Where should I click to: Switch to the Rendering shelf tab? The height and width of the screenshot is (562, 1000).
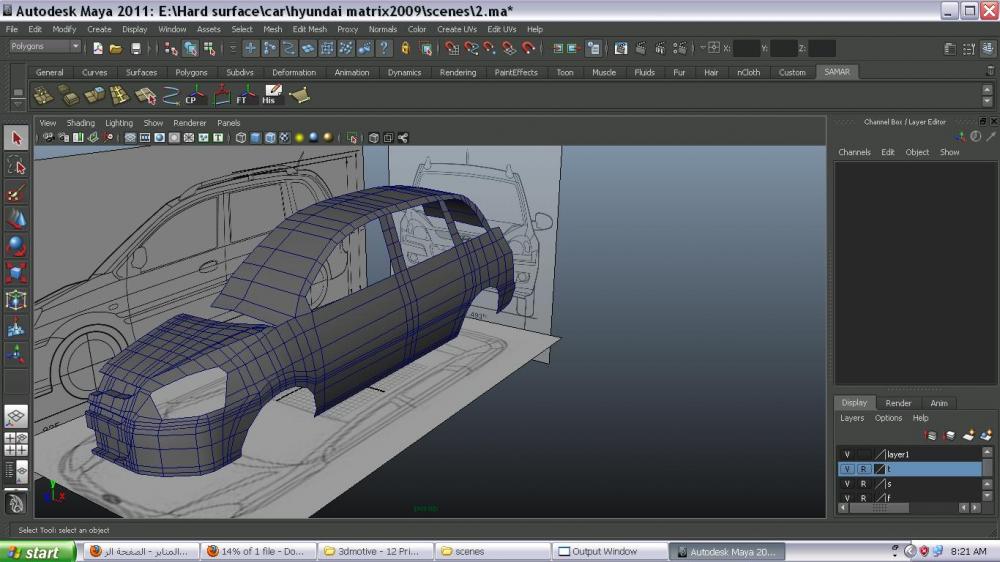458,72
